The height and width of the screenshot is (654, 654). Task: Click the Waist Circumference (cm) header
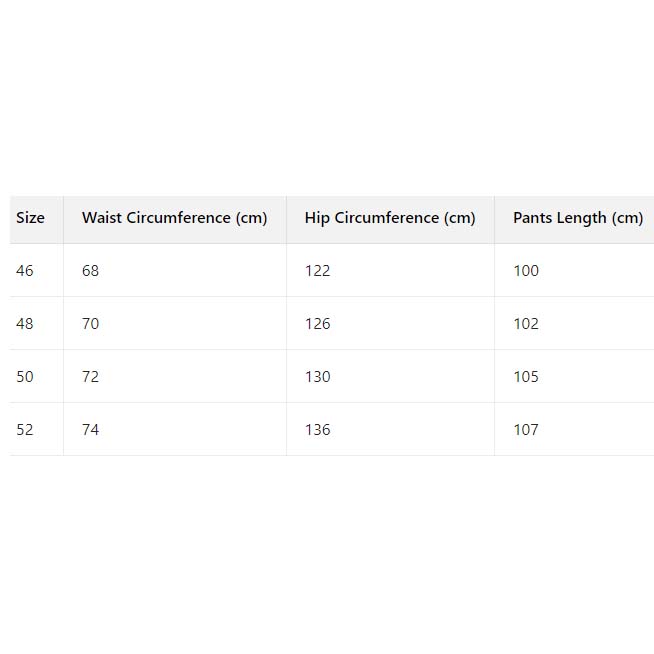click(x=174, y=218)
